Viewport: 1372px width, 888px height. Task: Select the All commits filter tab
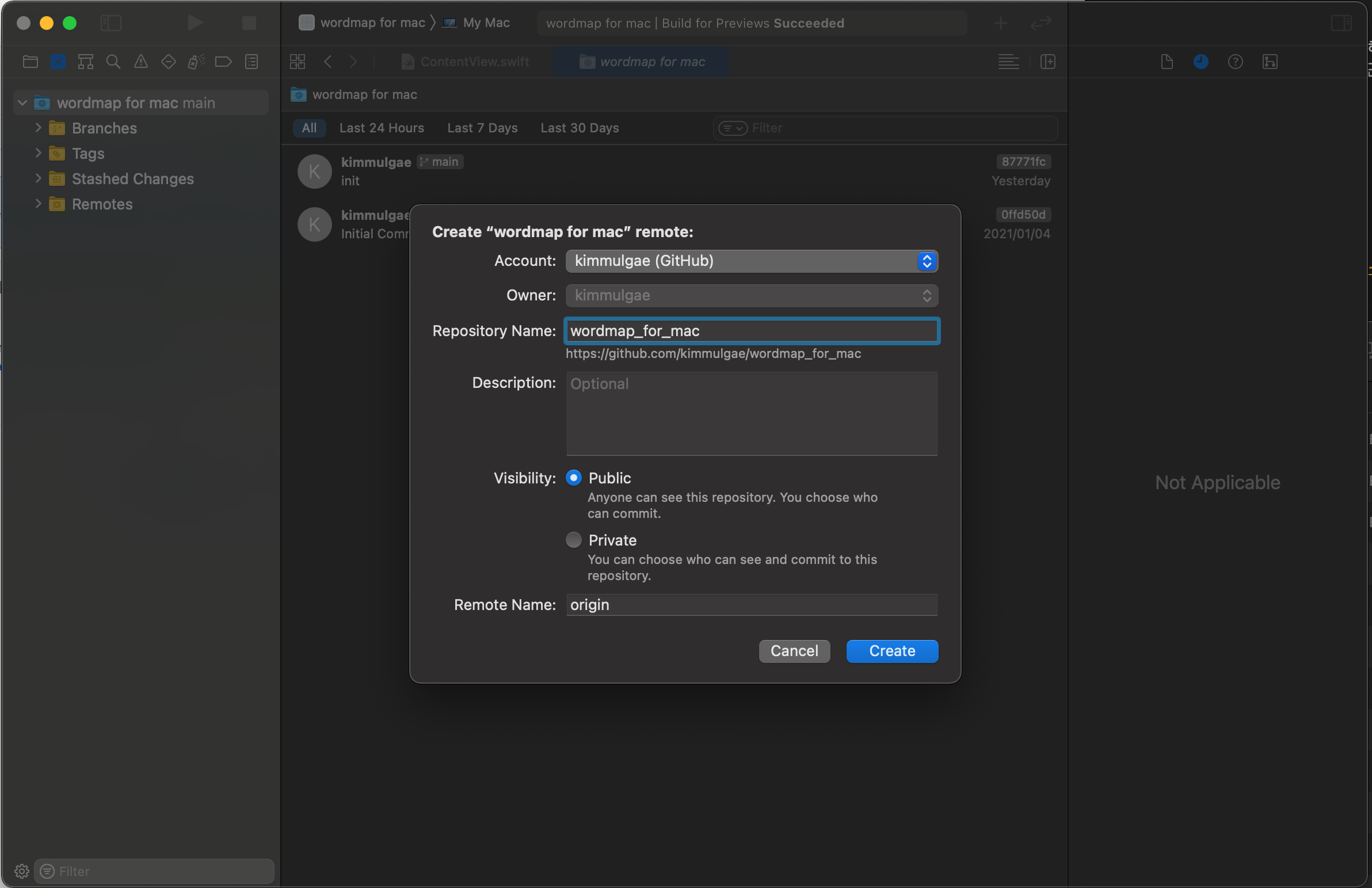(309, 128)
